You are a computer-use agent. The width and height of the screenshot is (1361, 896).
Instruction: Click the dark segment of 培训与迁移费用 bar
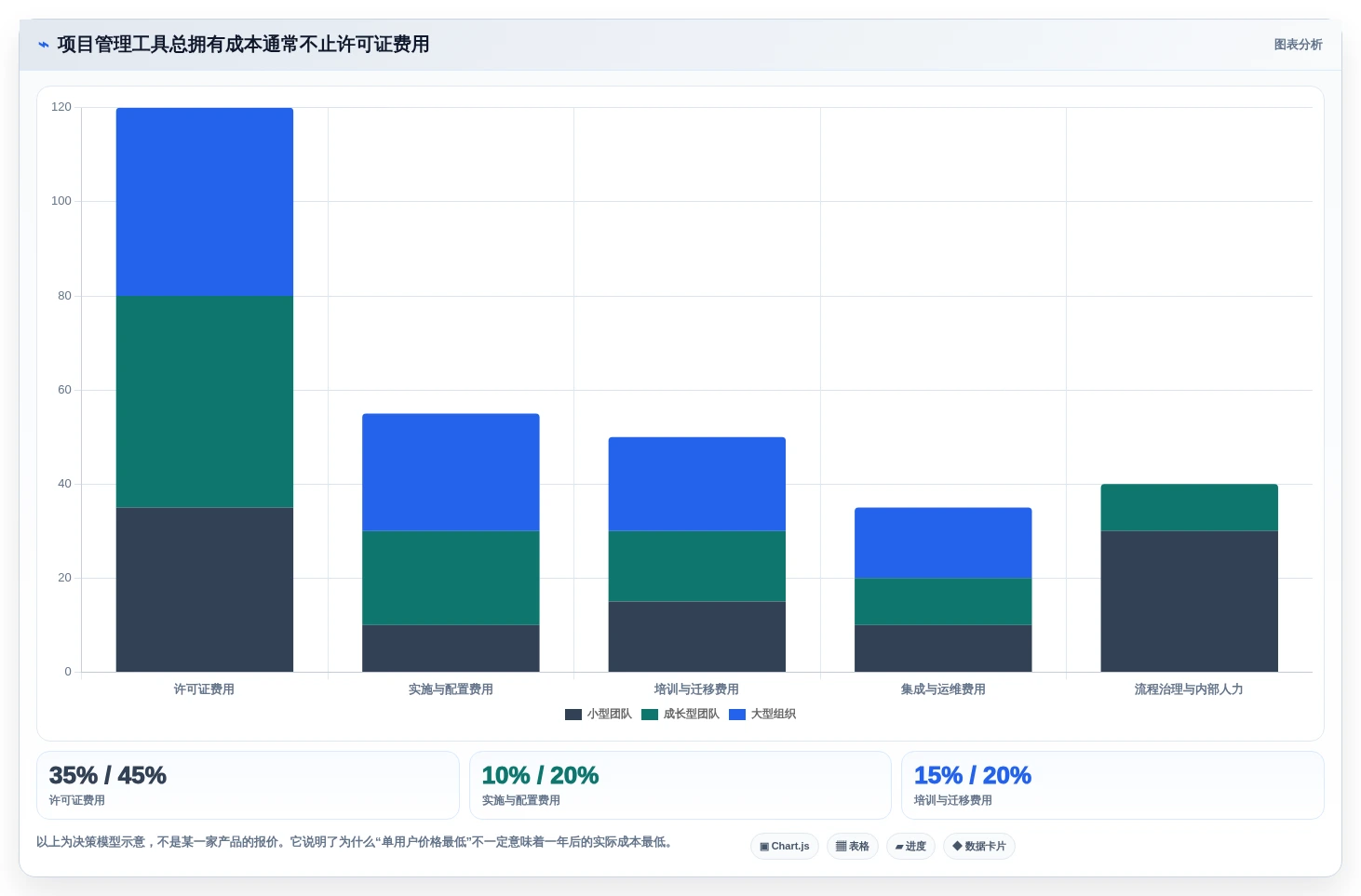697,636
